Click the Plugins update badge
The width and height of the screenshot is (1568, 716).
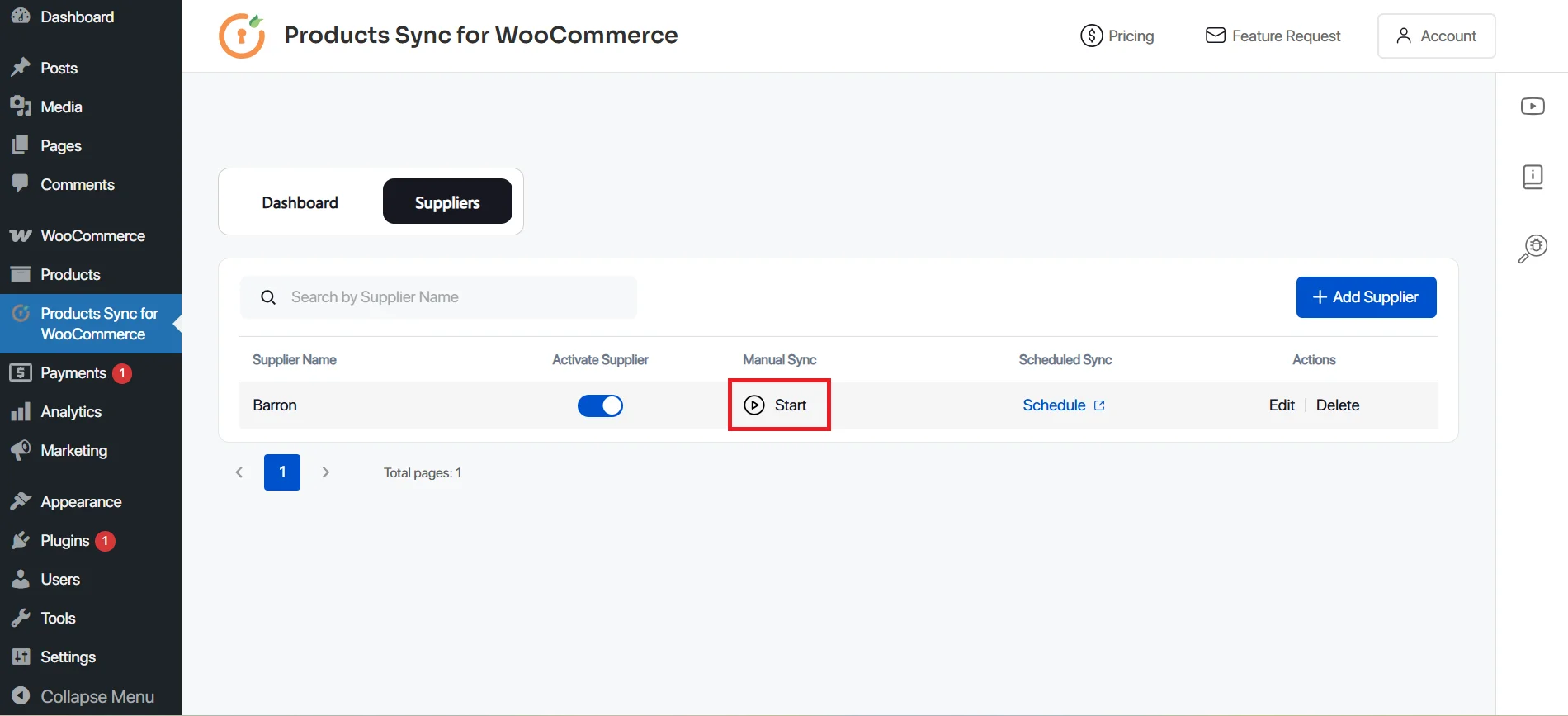(105, 541)
